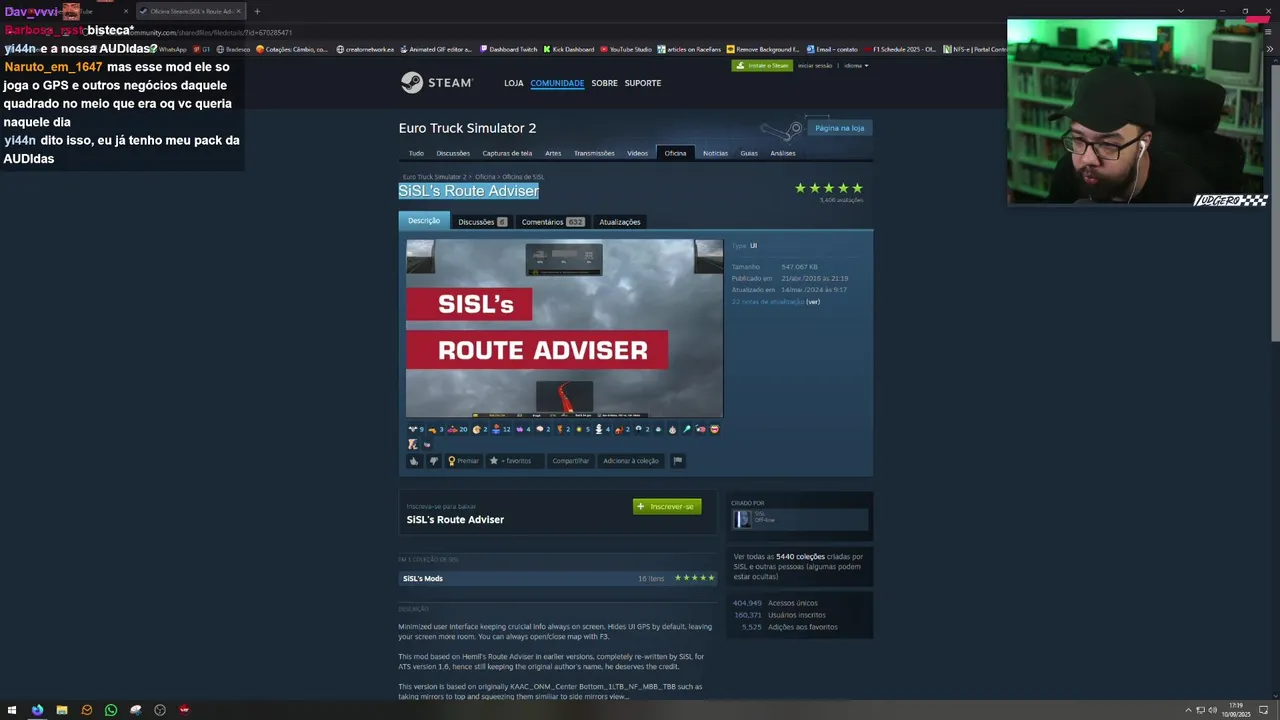1280x720 pixels.
Task: Click the (ver) update notes link
Action: [813, 301]
